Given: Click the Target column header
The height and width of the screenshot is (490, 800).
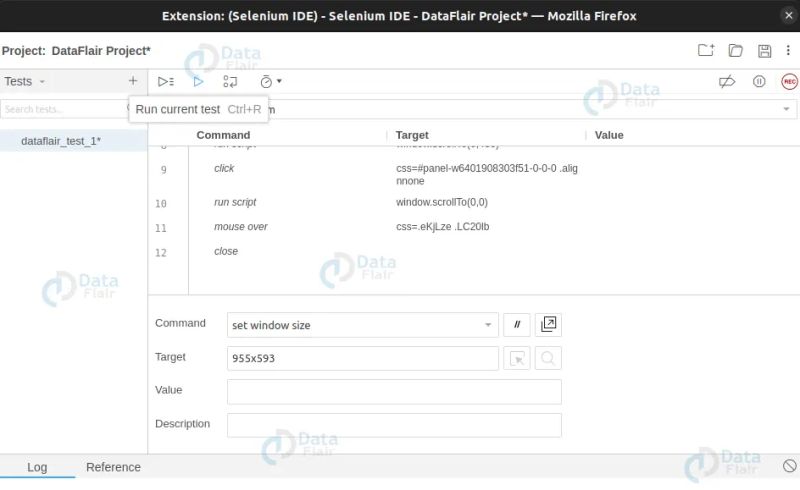Looking at the screenshot, I should 412,135.
